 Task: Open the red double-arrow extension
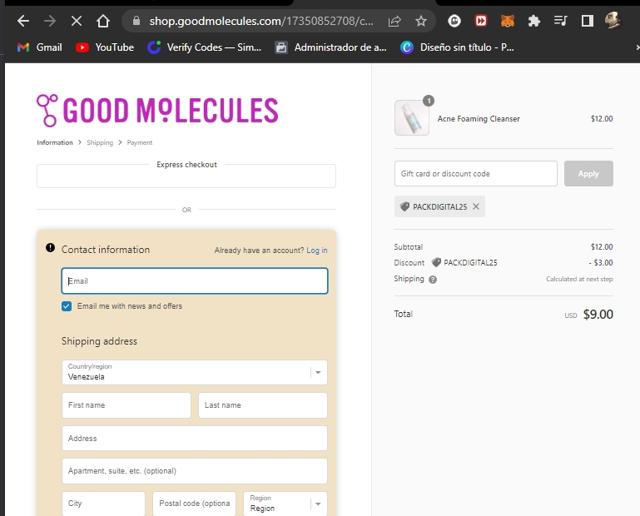pyautogui.click(x=481, y=20)
